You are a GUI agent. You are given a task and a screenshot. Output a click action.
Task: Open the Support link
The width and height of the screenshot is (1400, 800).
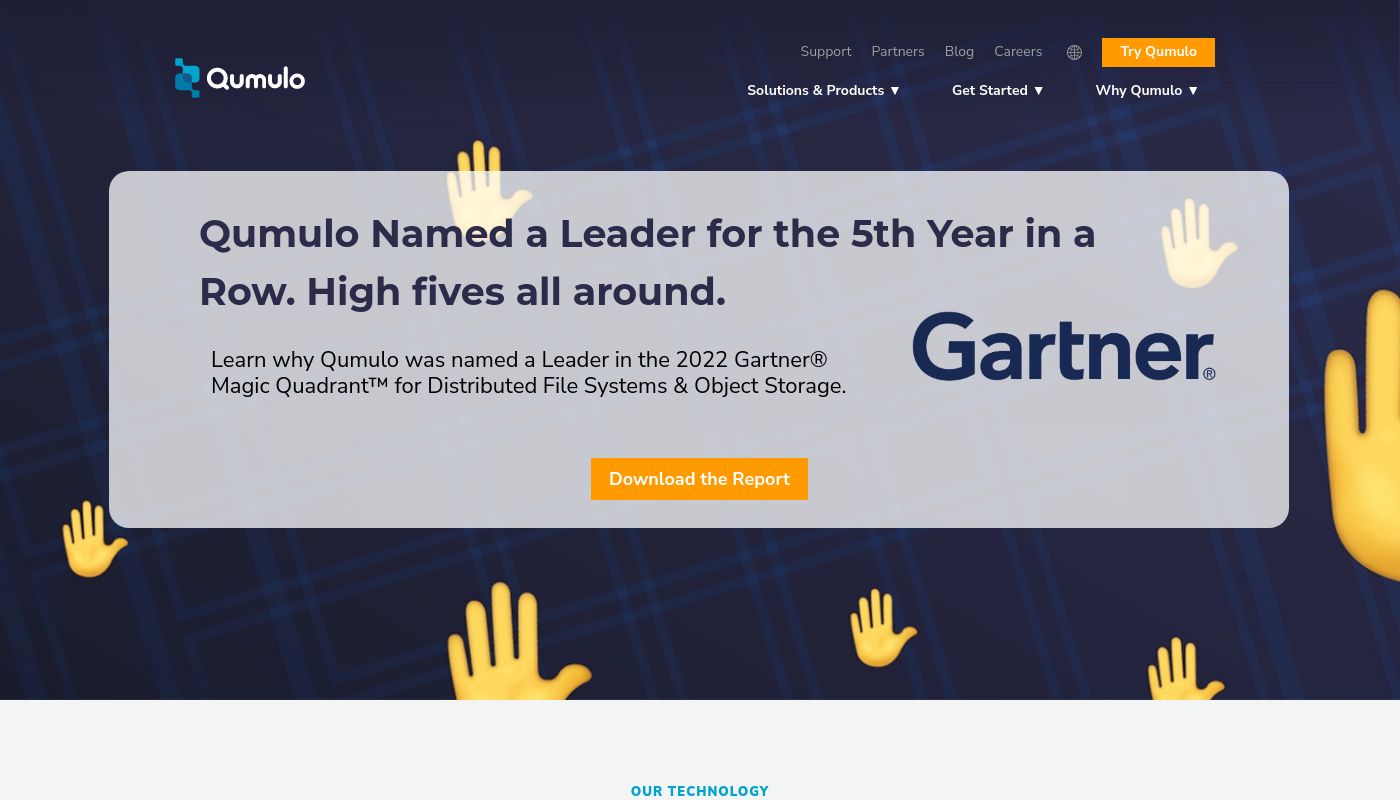pos(826,51)
